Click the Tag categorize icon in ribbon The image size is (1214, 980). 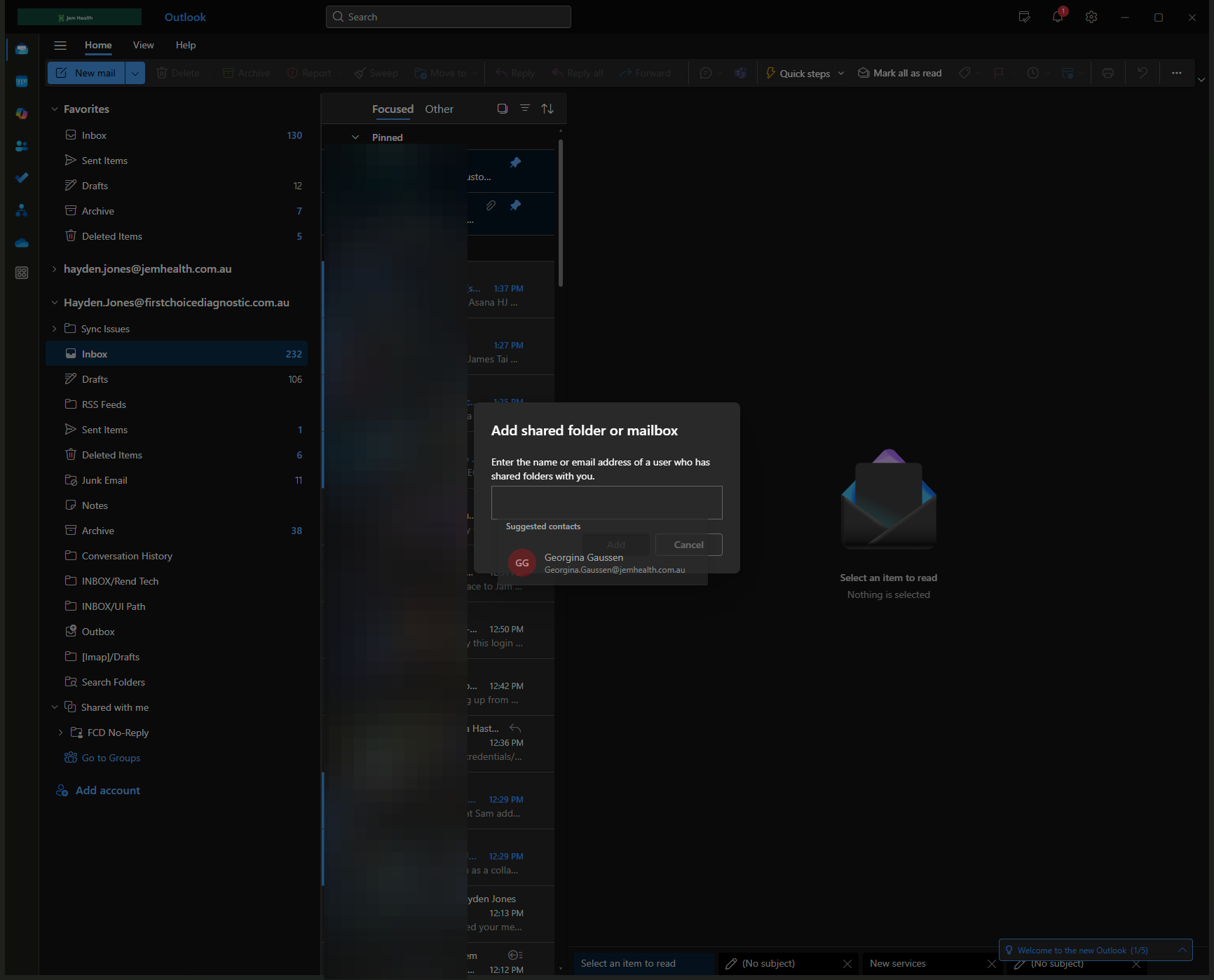coord(965,73)
